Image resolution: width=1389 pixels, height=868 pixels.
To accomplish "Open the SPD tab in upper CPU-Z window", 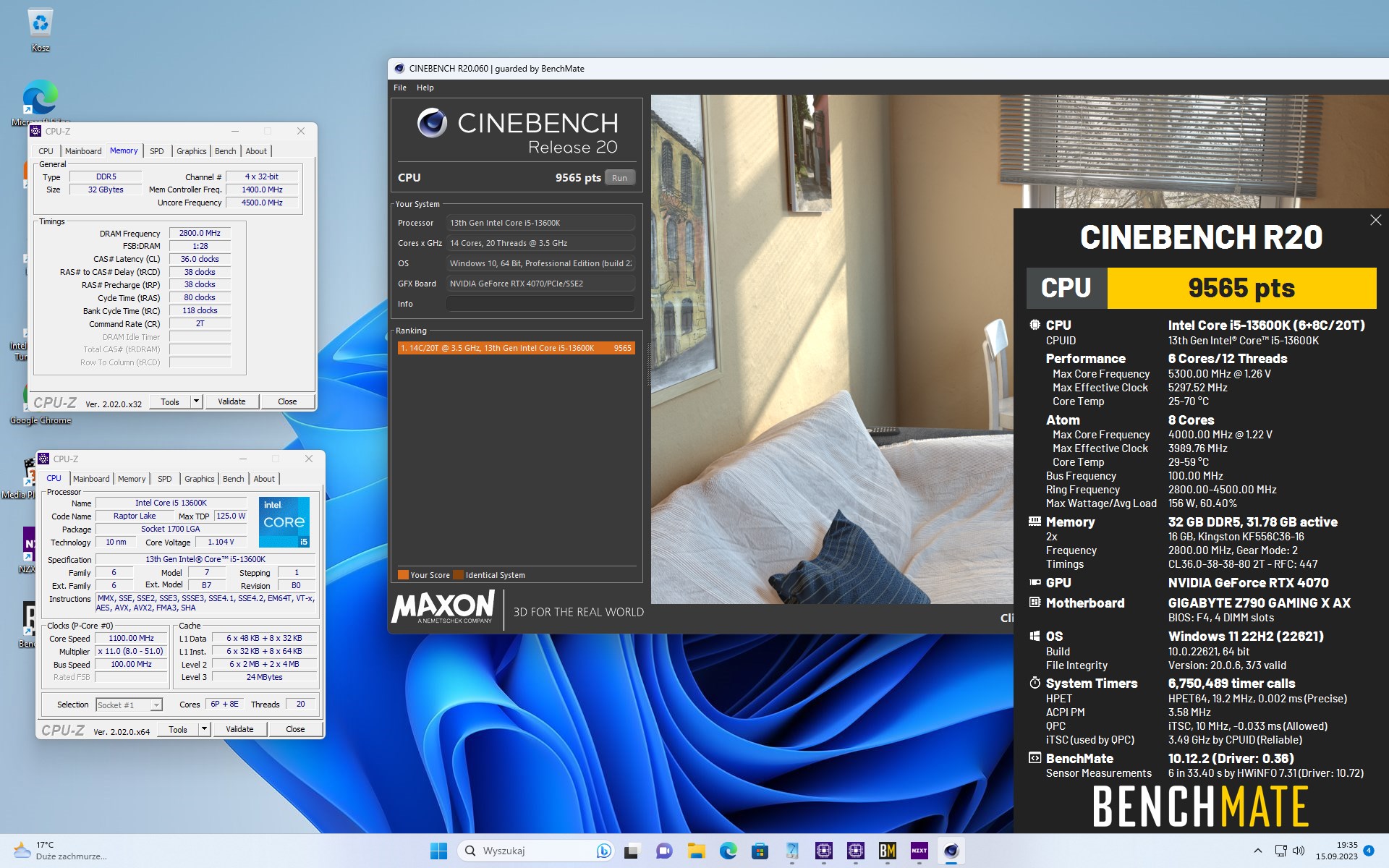I will click(x=157, y=151).
